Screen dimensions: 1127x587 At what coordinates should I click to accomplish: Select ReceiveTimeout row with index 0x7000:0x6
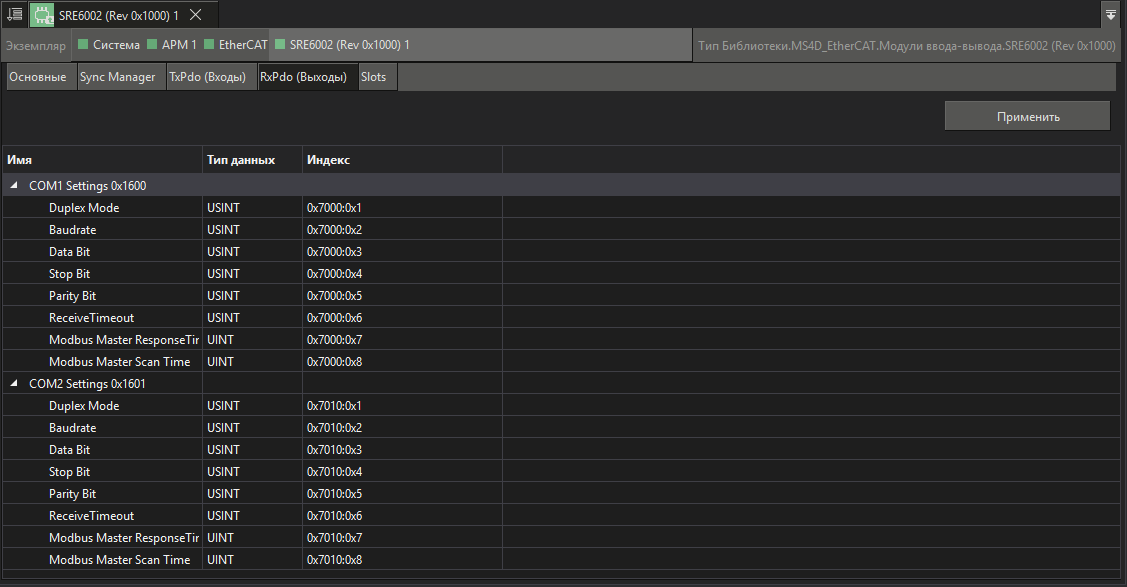coord(562,318)
